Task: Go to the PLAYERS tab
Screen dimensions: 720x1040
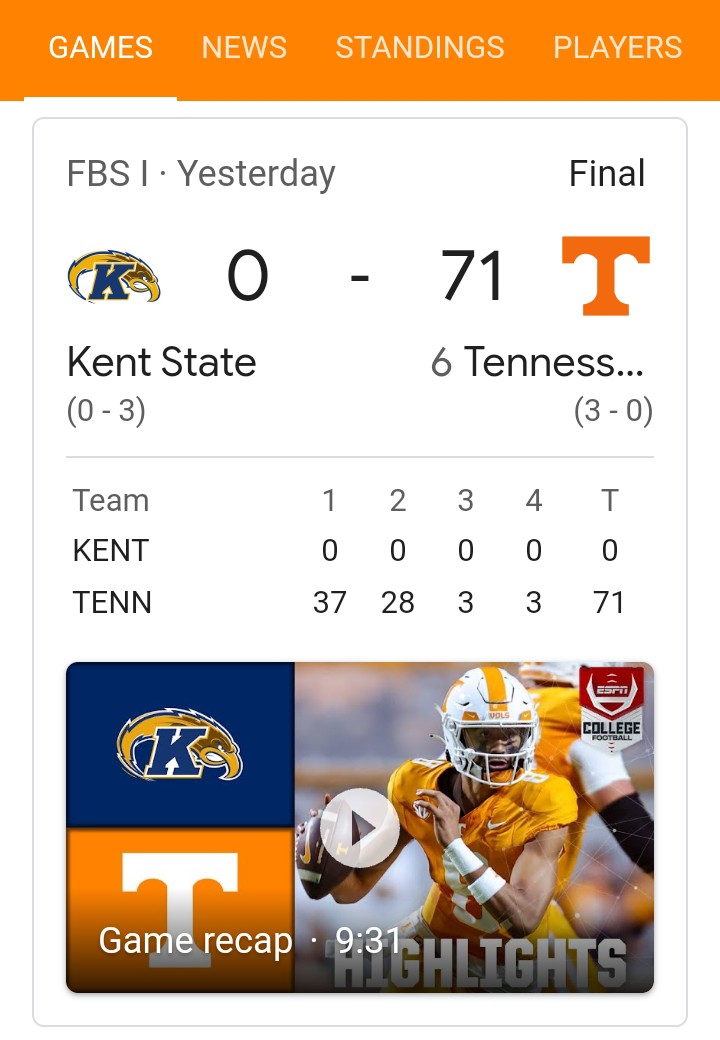Action: pos(617,47)
